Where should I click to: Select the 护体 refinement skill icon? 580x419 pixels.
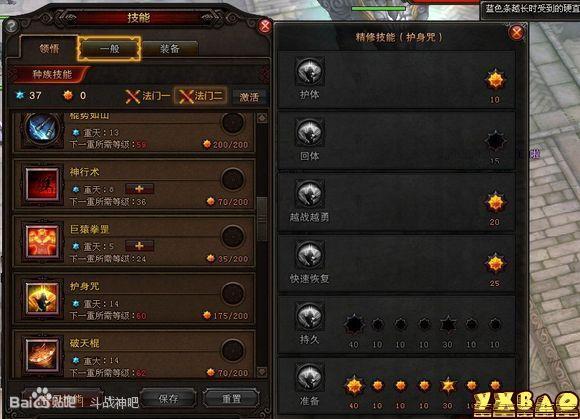tap(310, 71)
